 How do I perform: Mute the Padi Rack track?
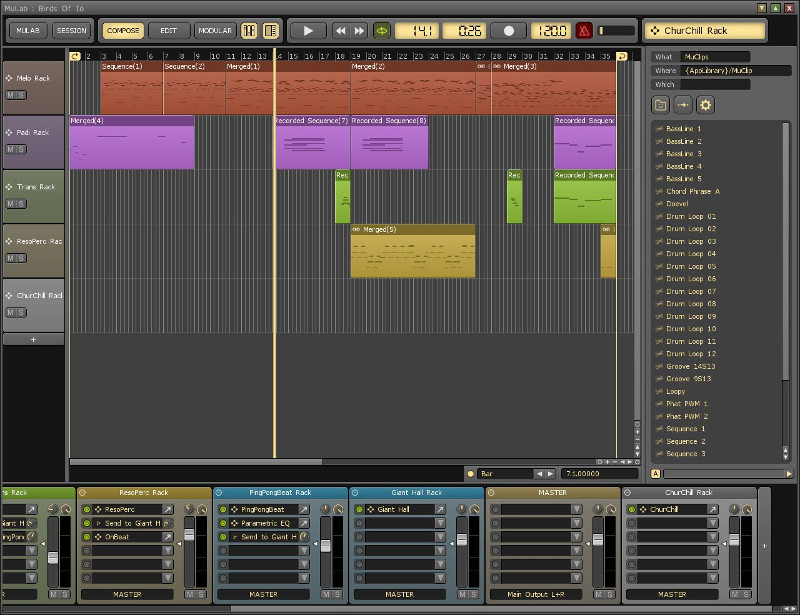coord(10,150)
